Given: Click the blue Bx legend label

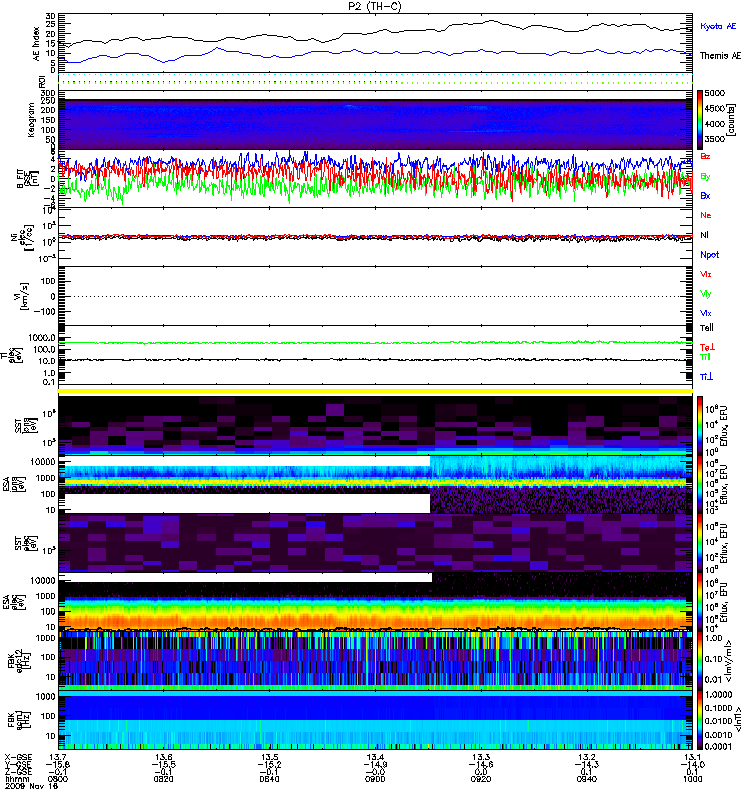Looking at the screenshot, I should 705,195.
